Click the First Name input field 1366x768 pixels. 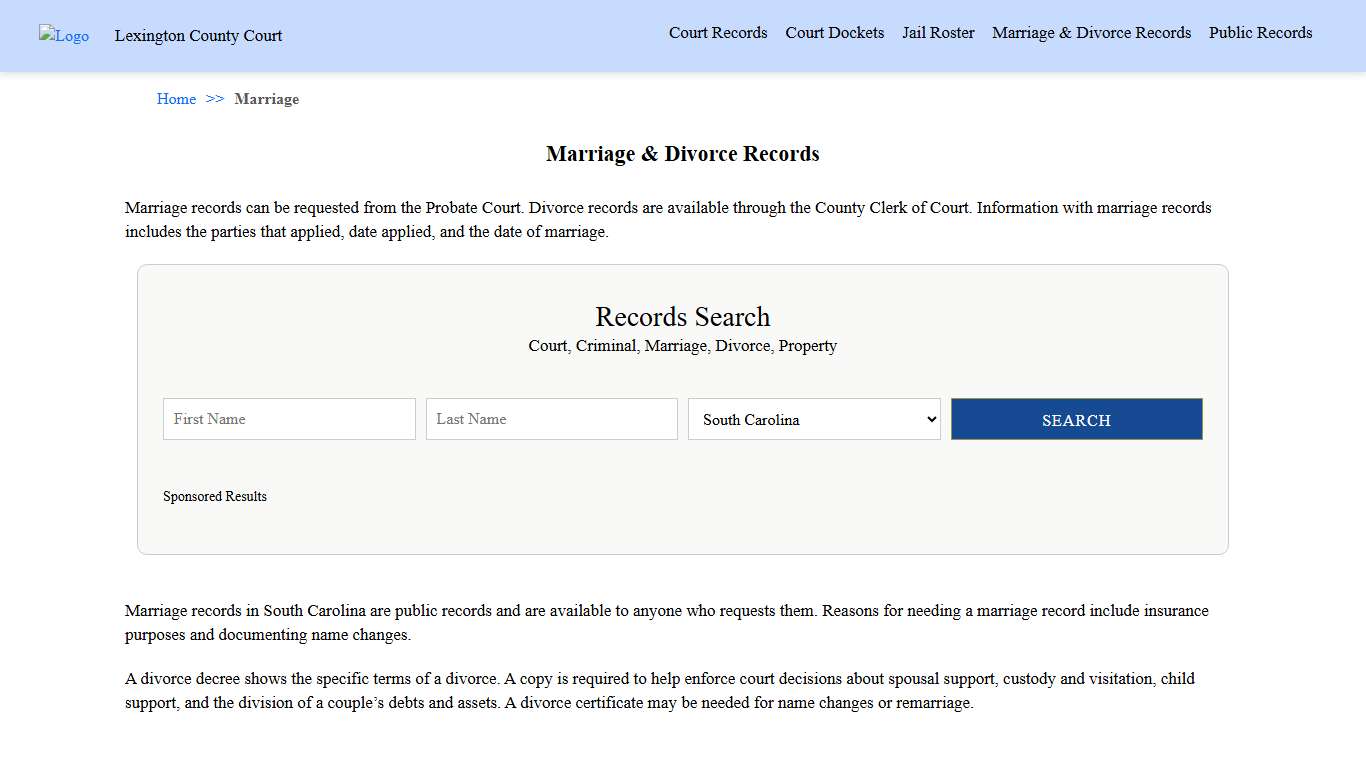pos(288,419)
